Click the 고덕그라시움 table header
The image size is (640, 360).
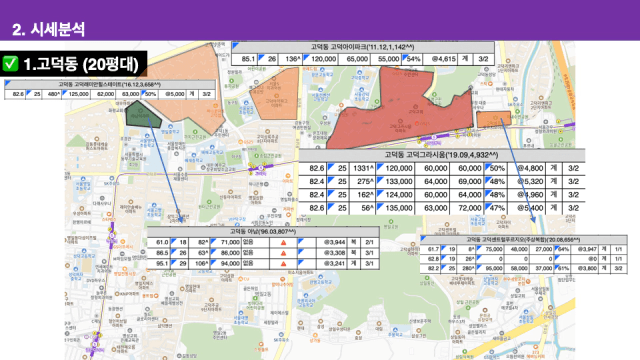tap(442, 155)
